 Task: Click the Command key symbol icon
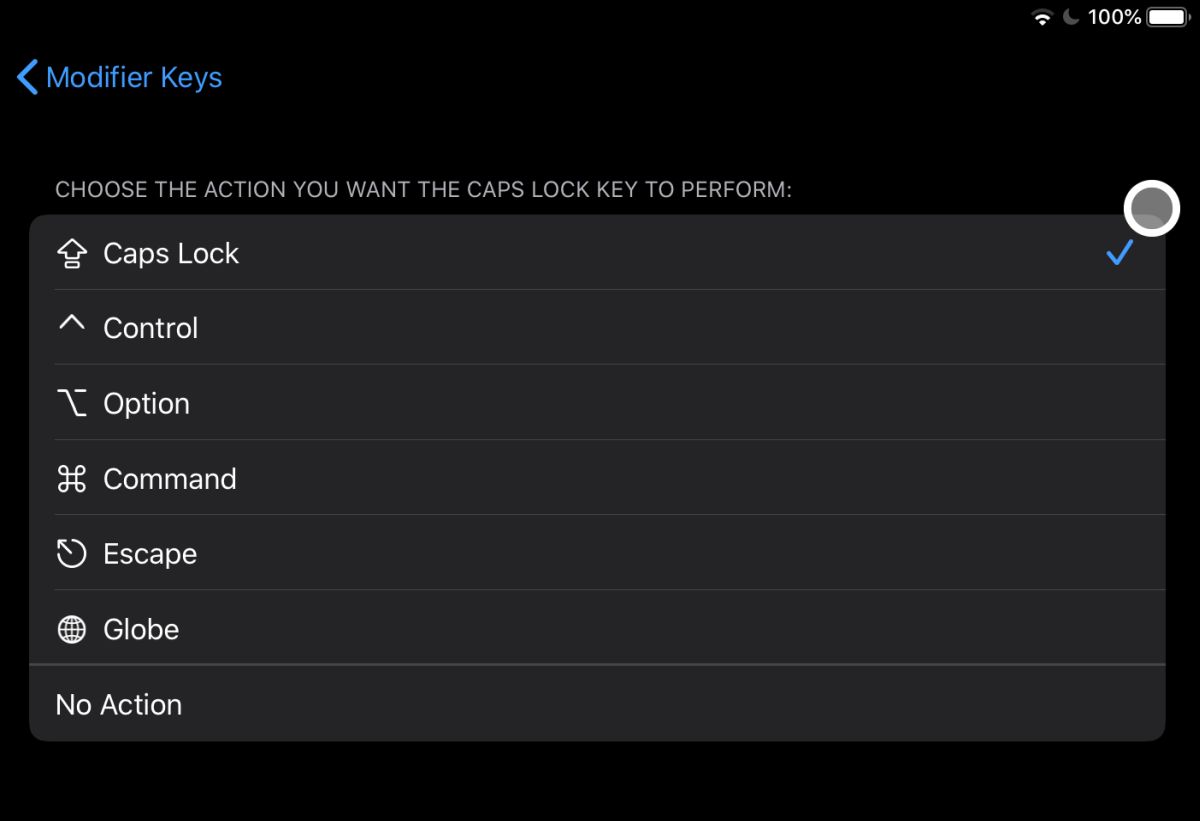click(x=71, y=478)
